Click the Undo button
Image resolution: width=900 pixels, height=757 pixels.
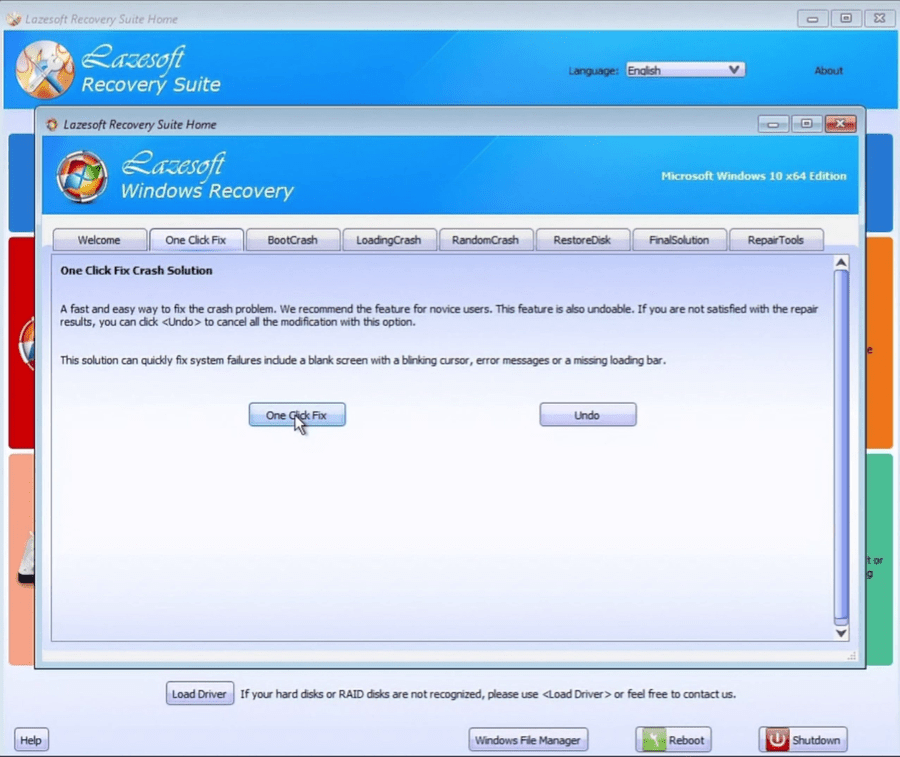[x=588, y=414]
